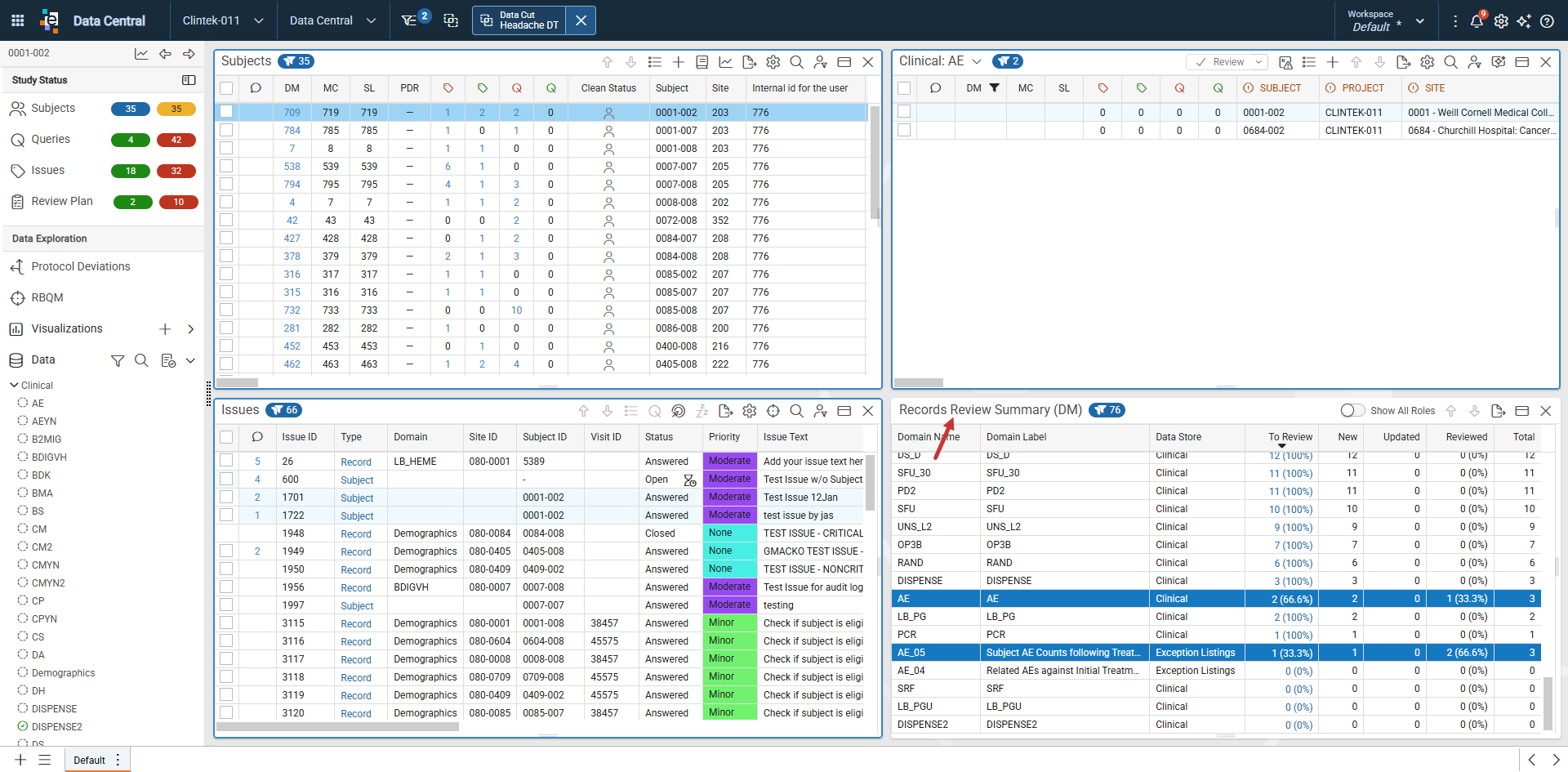Click search icon in Clinical AE panel toolbar
1568x772 pixels.
[1450, 62]
